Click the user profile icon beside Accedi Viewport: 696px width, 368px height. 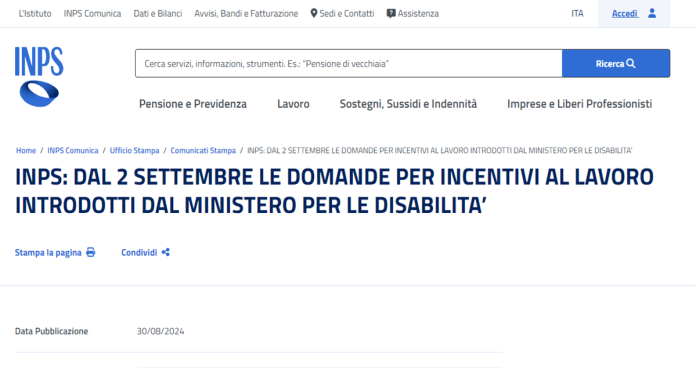652,13
